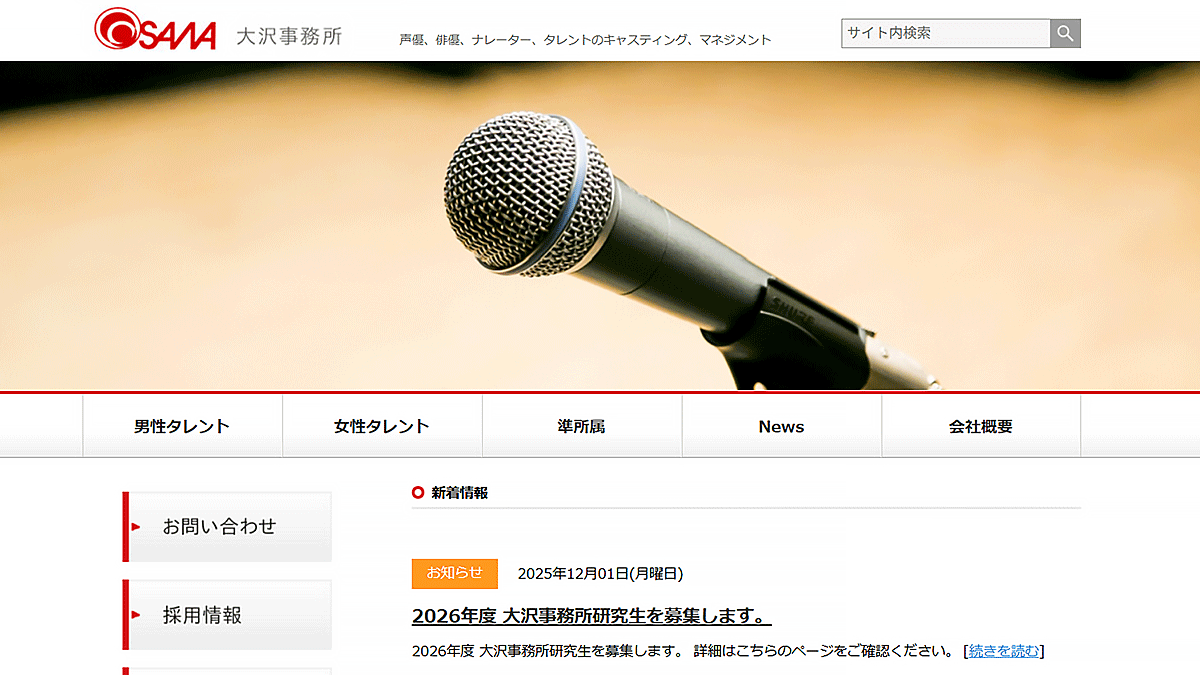This screenshot has height=675, width=1200.
Task: Open the News menu item
Action: coord(781,426)
